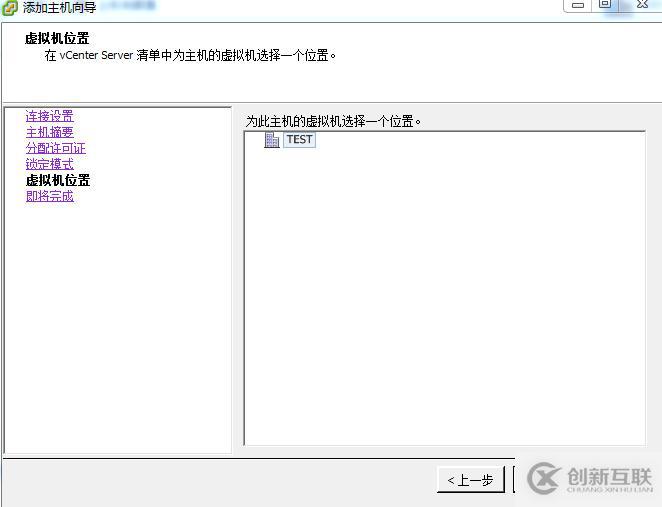Screen dimensions: 662x507
Task: Click the 添加主机向导 title bar text
Action: [60, 8]
